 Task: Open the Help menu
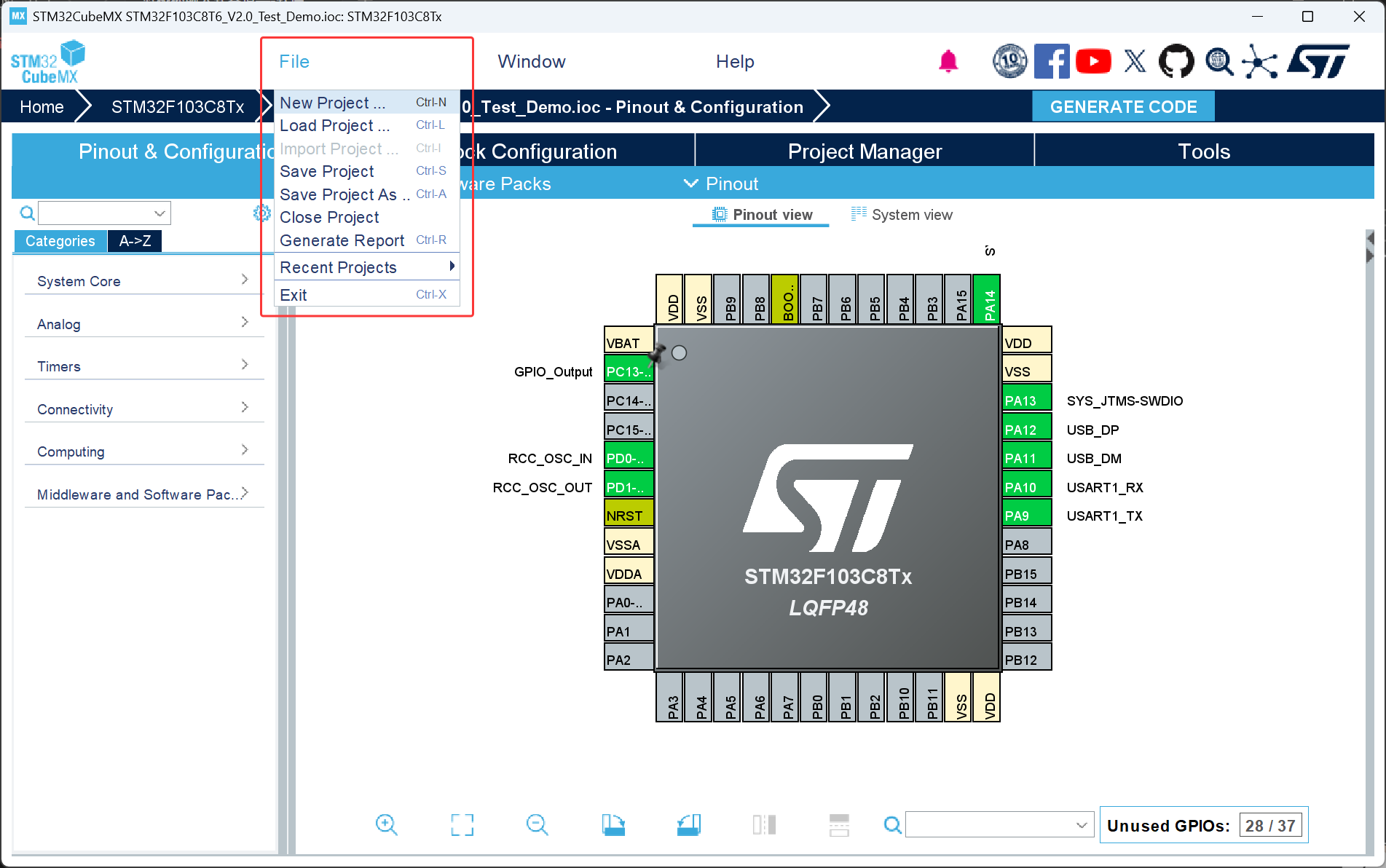pos(735,62)
